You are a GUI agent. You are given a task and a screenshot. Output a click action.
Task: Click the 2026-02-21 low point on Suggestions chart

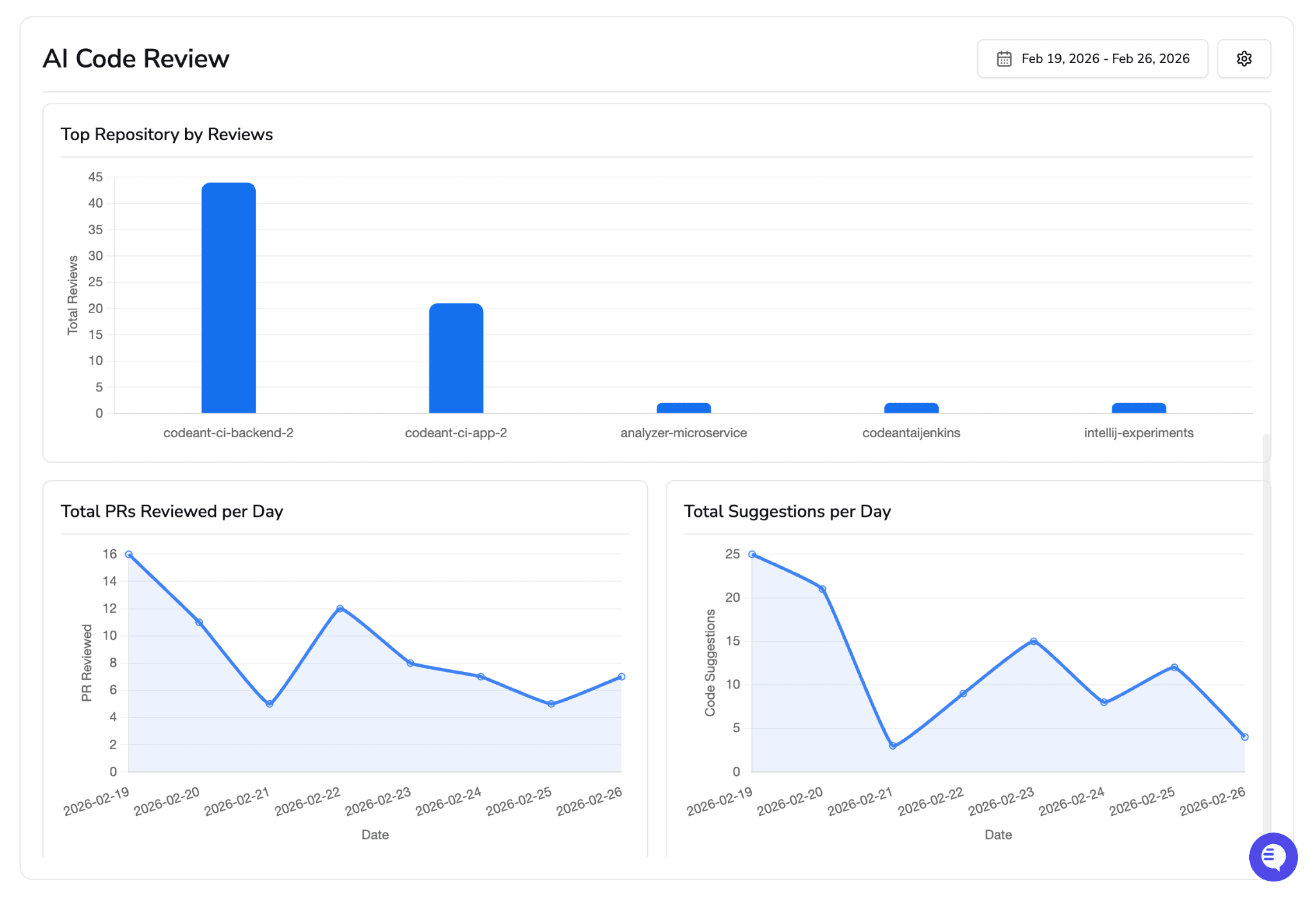click(x=893, y=746)
